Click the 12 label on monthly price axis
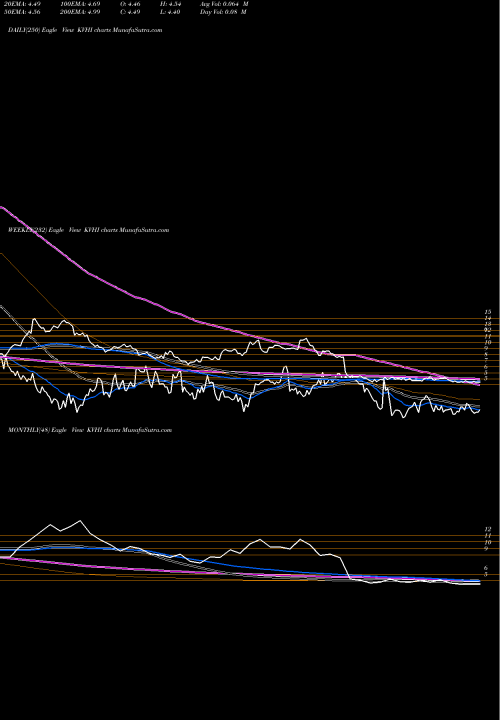 [x=488, y=529]
